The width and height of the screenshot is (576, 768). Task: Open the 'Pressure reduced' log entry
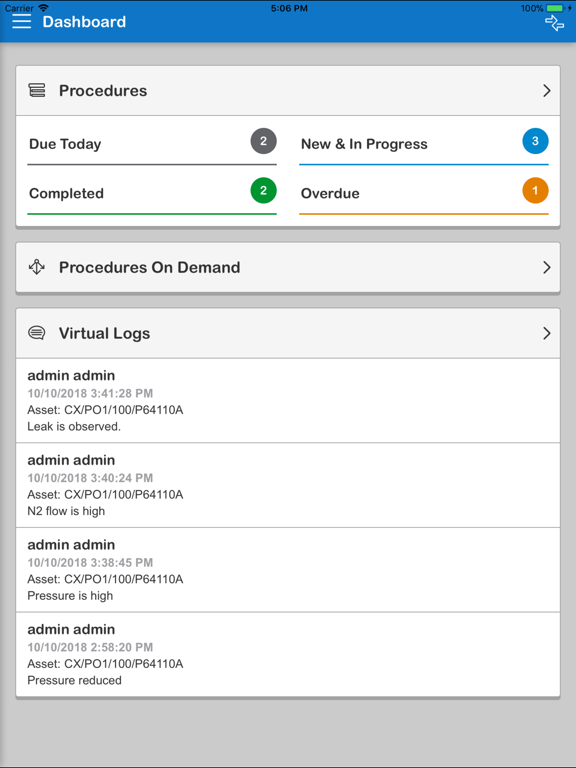288,654
